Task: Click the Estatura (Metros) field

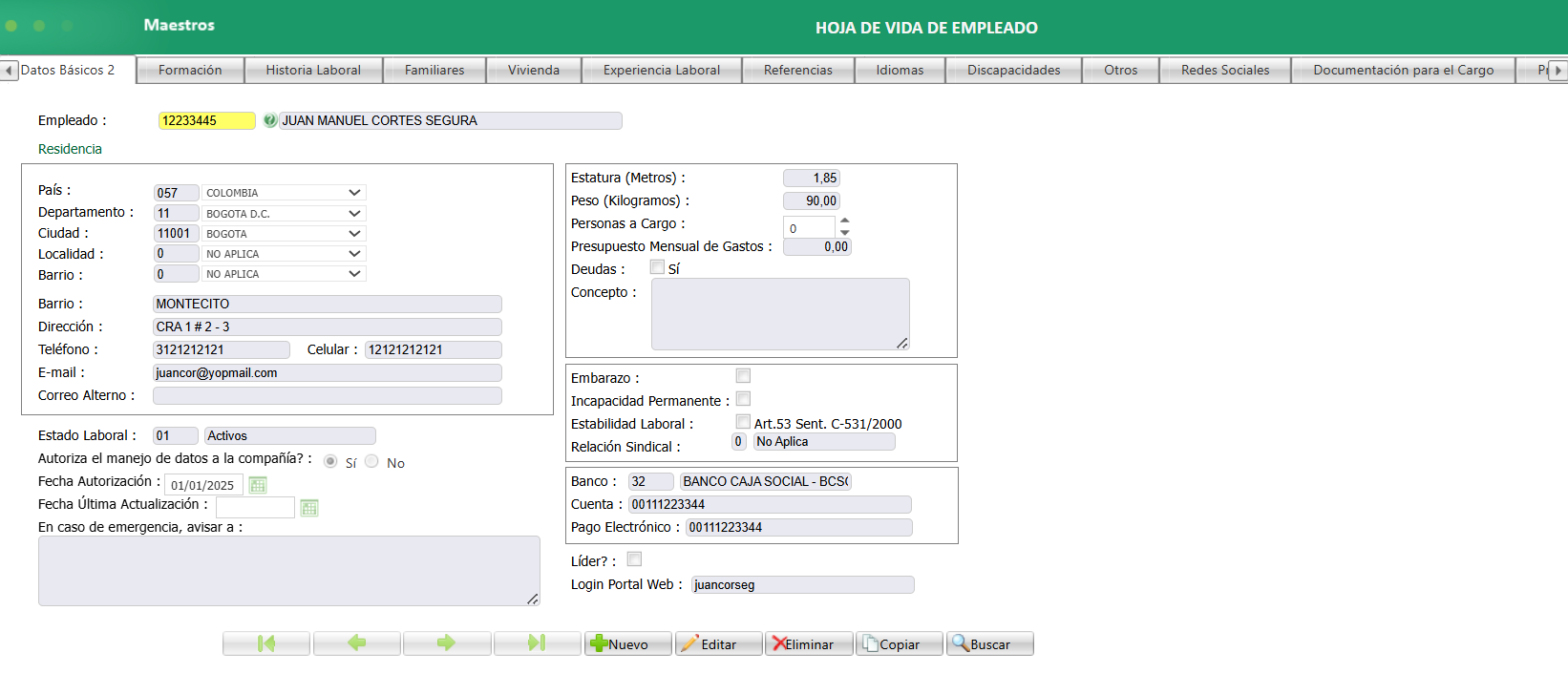Action: click(x=812, y=178)
